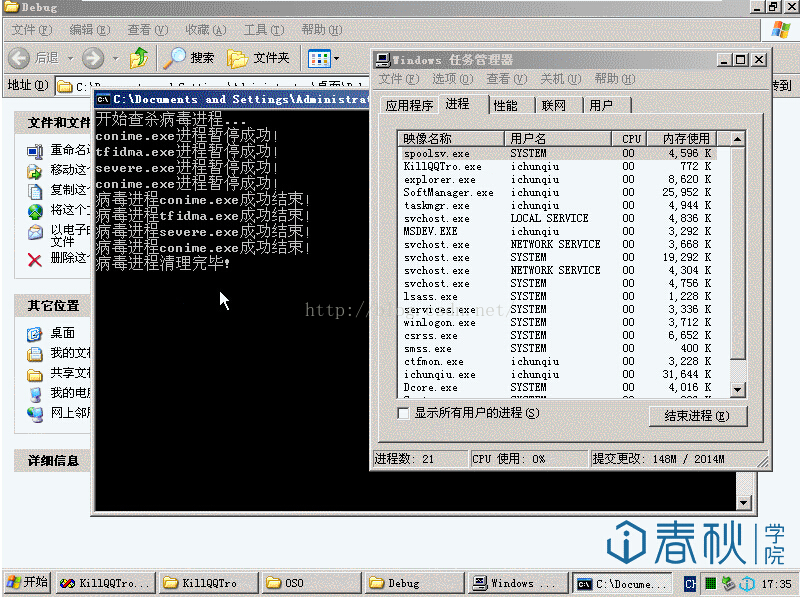Click the copy (复制这) task icon in sidebar
Image resolution: width=800 pixels, height=598 pixels.
coord(35,191)
